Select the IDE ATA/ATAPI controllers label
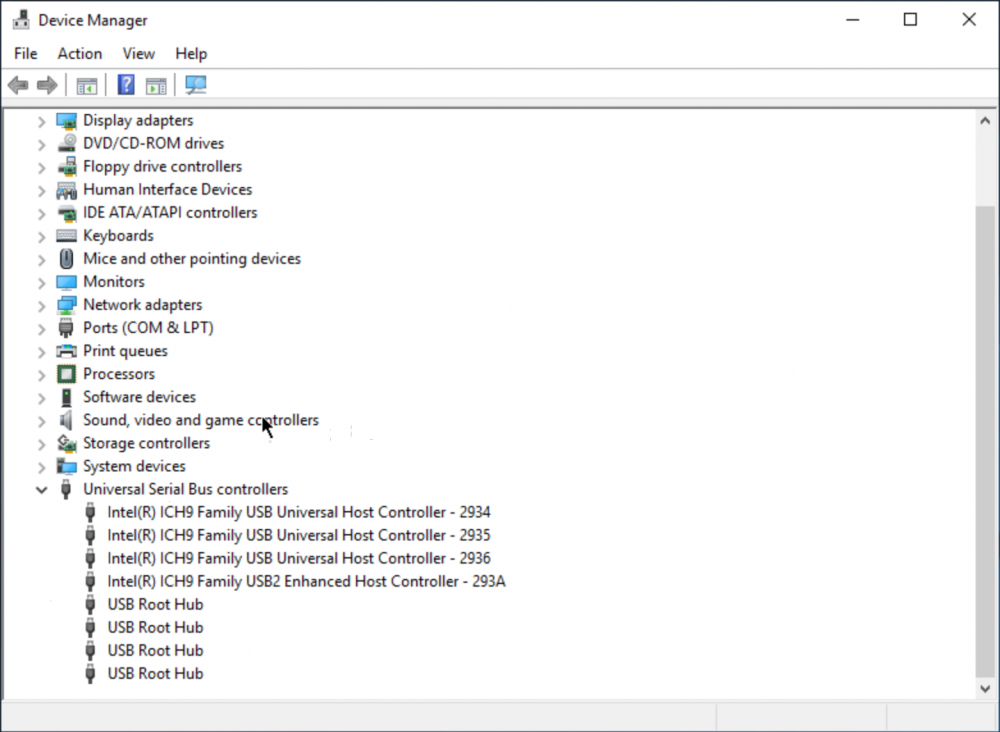 click(x=170, y=212)
